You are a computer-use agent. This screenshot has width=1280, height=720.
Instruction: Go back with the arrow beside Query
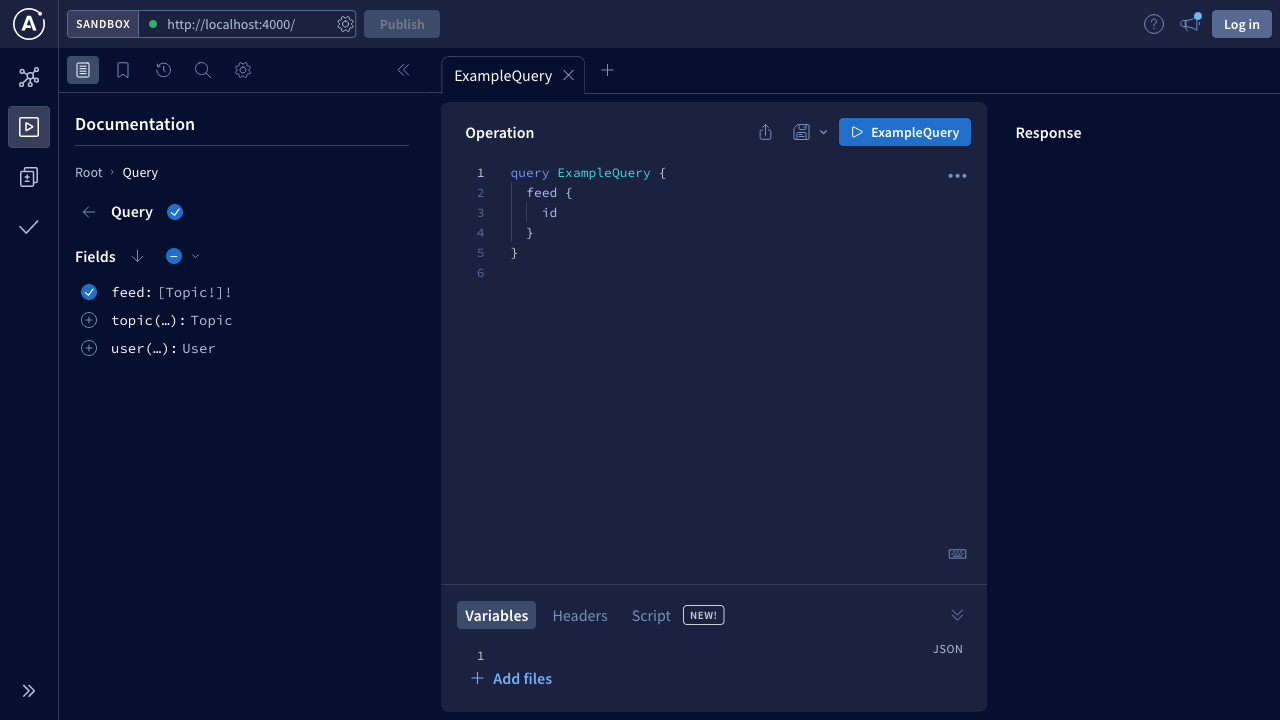tap(89, 212)
